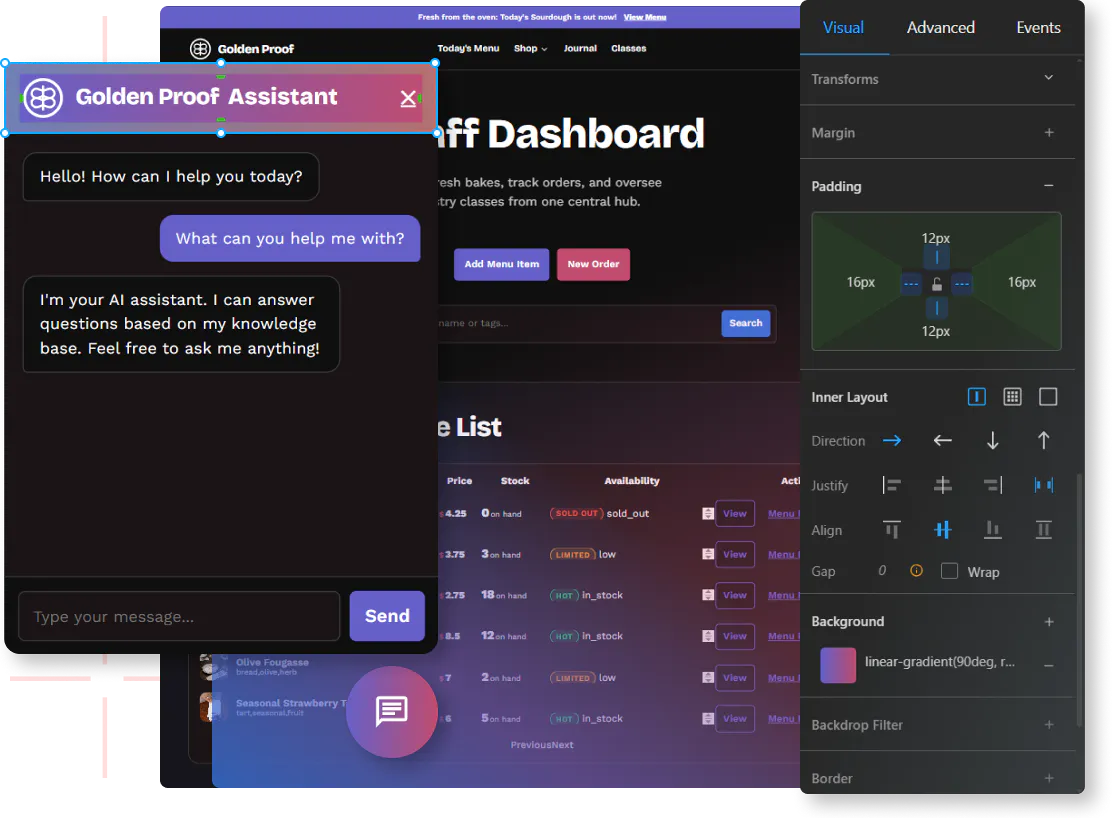
Task: Switch to the Advanced tab
Action: (940, 28)
